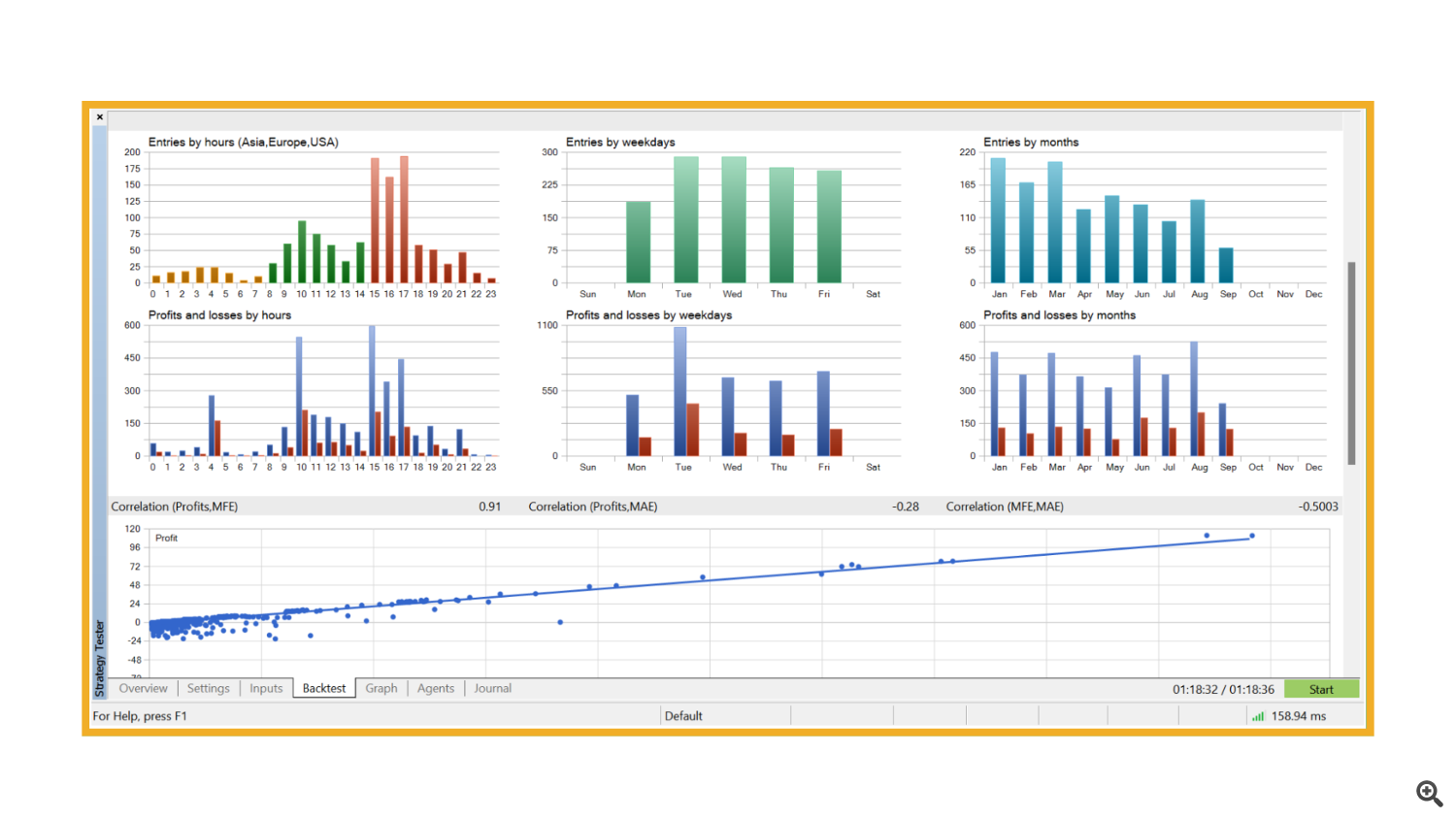The image size is (1456, 819).
Task: Click the connection signal bars icon
Action: pyautogui.click(x=1258, y=716)
